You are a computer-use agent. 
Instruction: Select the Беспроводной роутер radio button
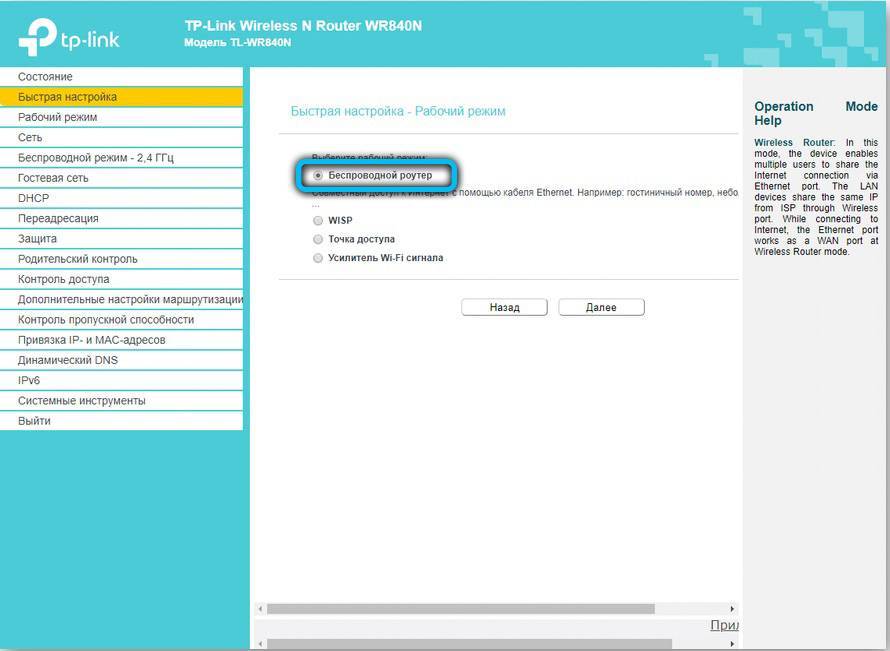[x=318, y=175]
